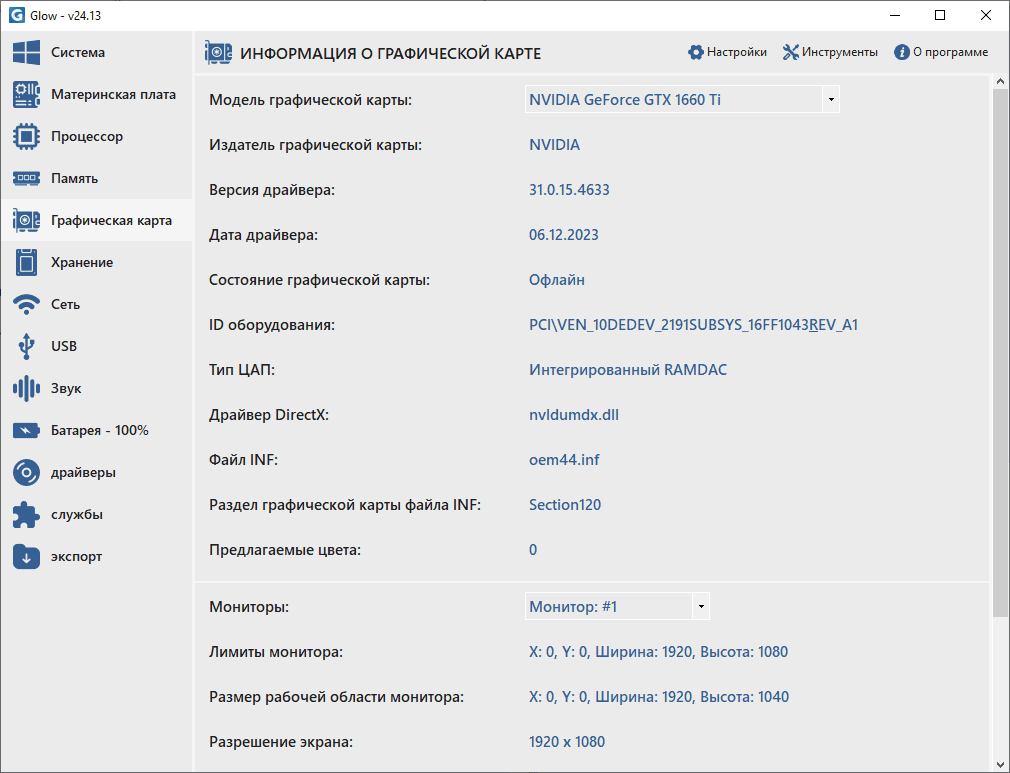Click the службы puzzle piece icon
Image resolution: width=1010 pixels, height=773 pixels.
(26, 515)
